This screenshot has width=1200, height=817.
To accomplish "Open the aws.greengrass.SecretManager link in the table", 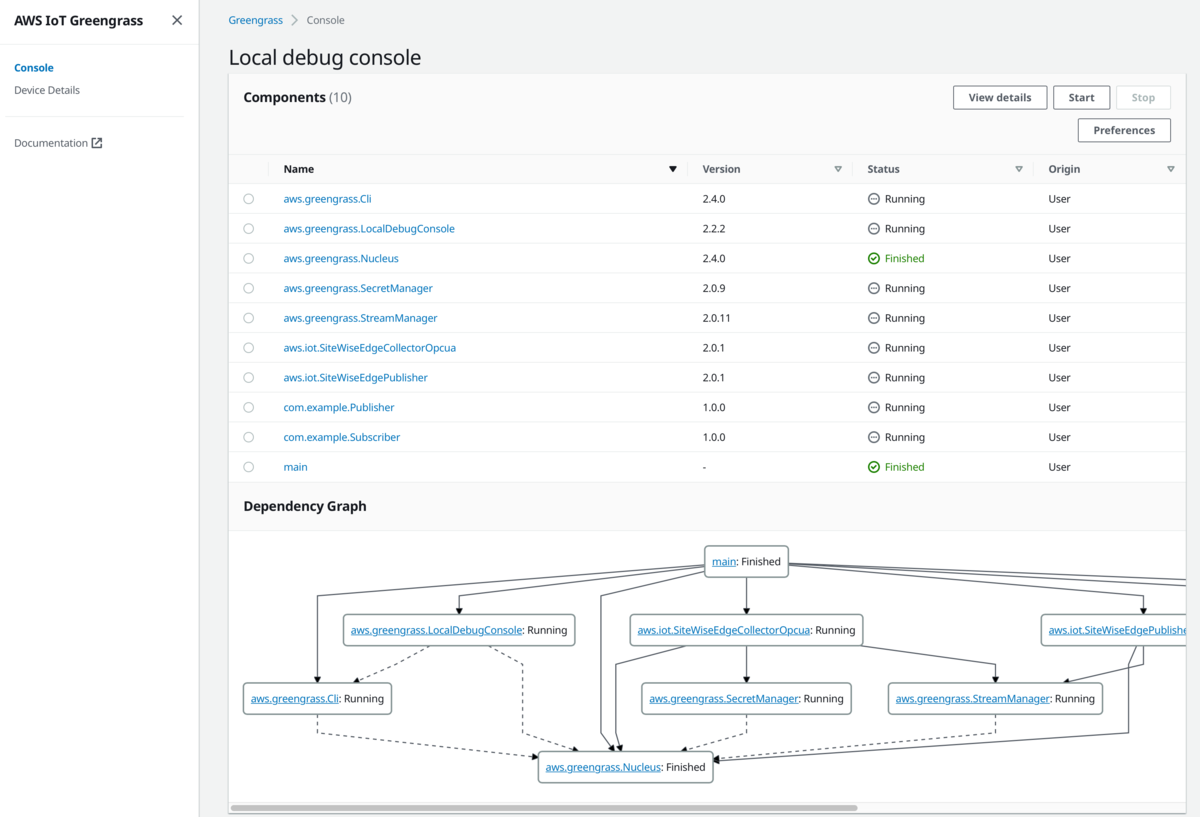I will 358,288.
